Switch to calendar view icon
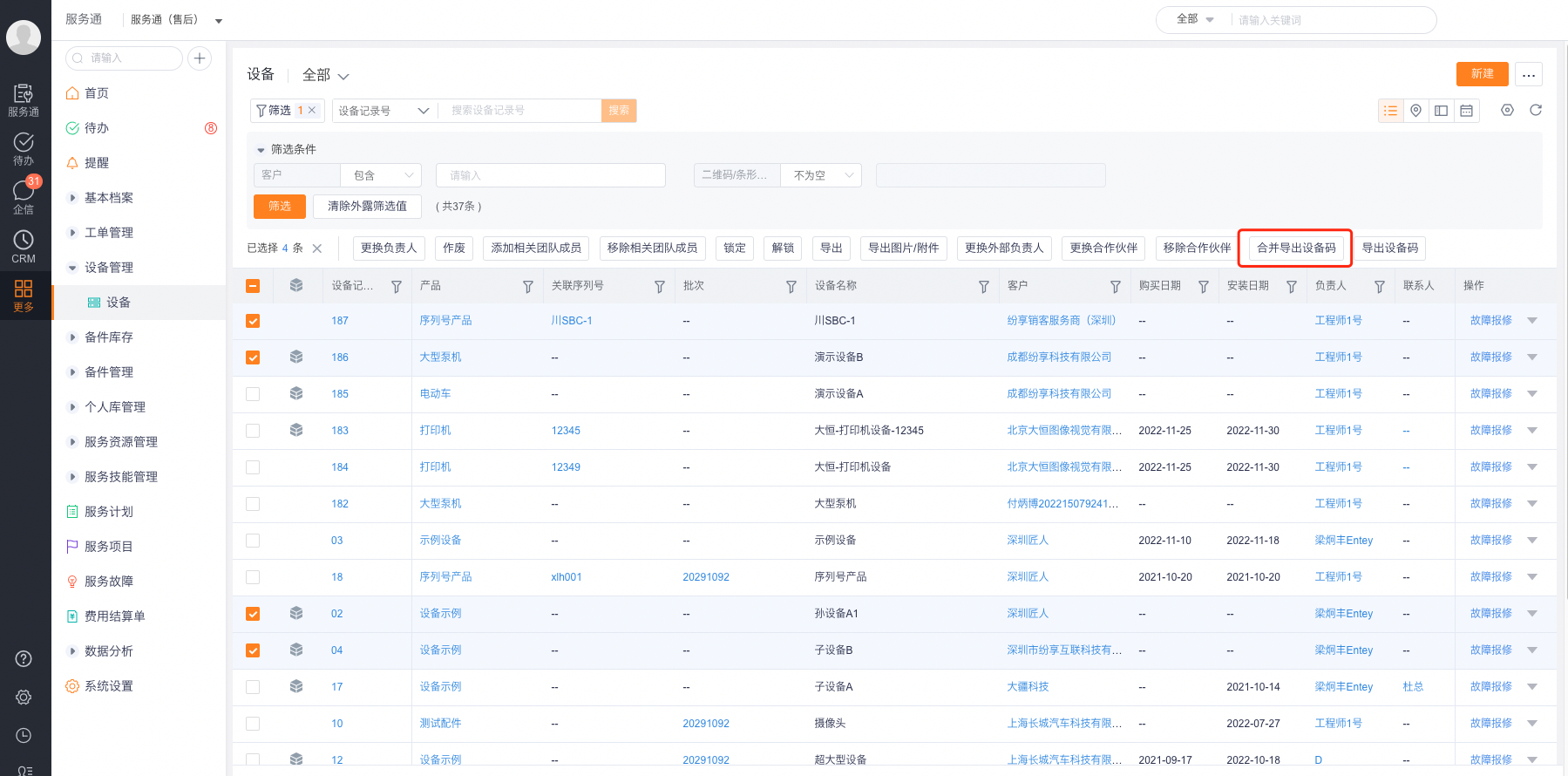Screen dimensions: 1568x776 [x=1467, y=111]
